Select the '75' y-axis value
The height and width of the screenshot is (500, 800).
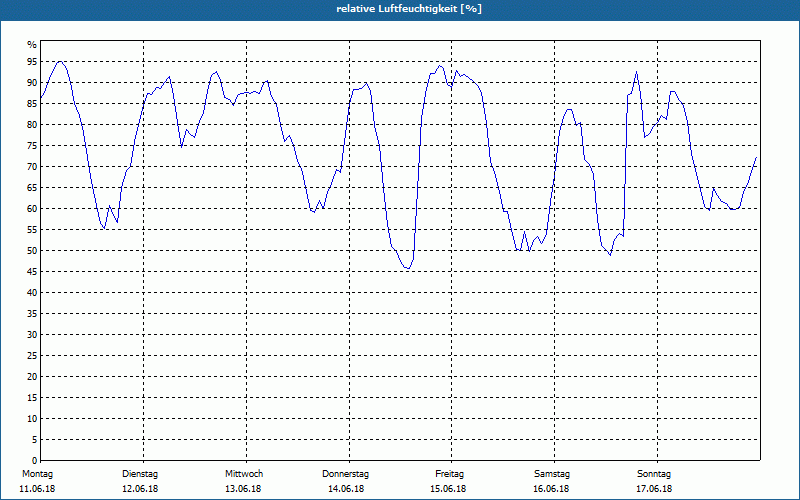tap(32, 145)
